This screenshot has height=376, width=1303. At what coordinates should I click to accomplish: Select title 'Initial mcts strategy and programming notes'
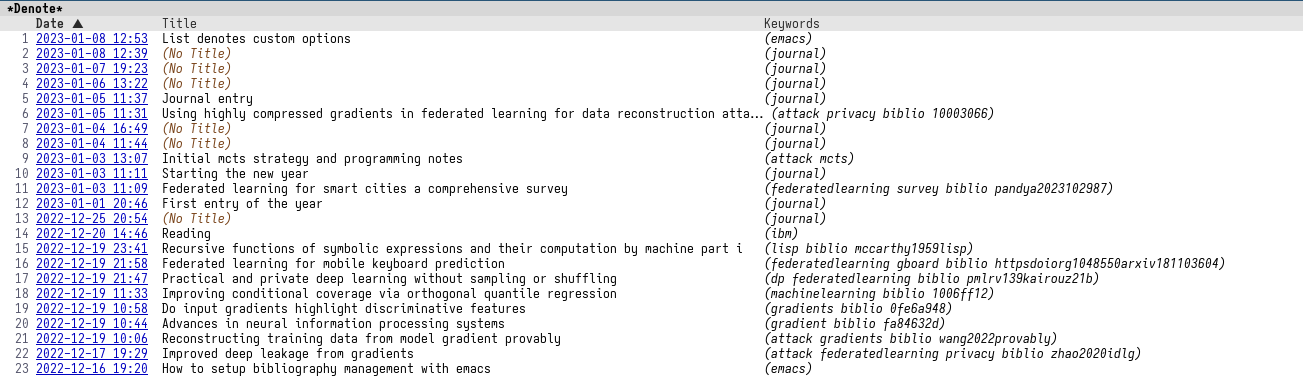[x=312, y=158]
